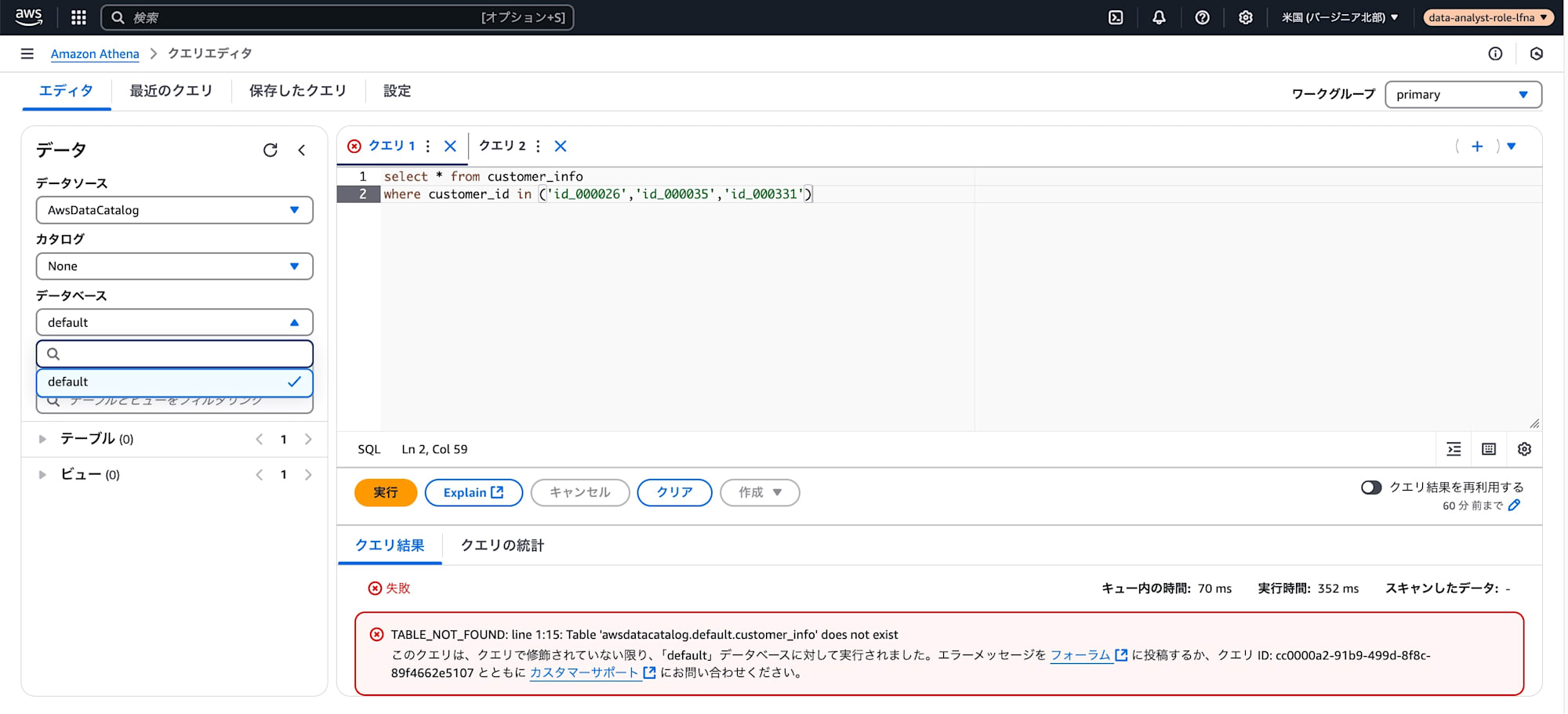The width and height of the screenshot is (1568, 714).
Task: Switch to the Recent queries tab
Action: (x=171, y=91)
